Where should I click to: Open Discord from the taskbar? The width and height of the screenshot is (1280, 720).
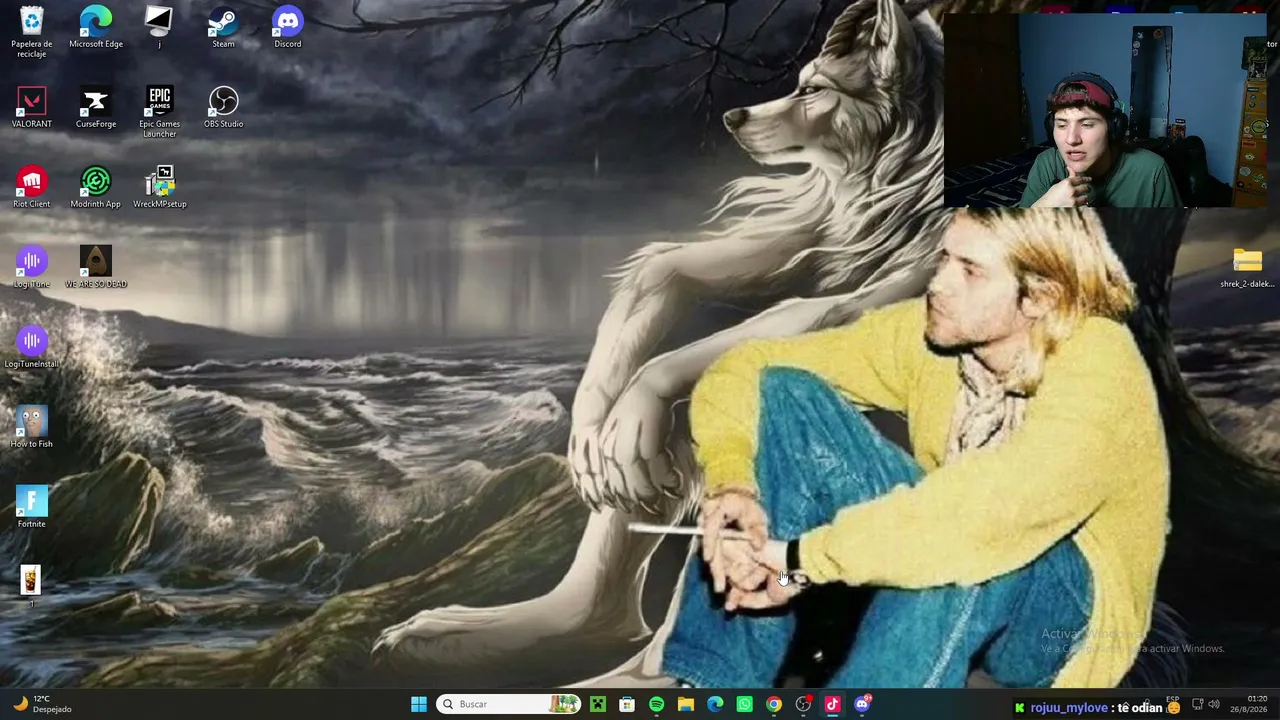click(x=862, y=704)
